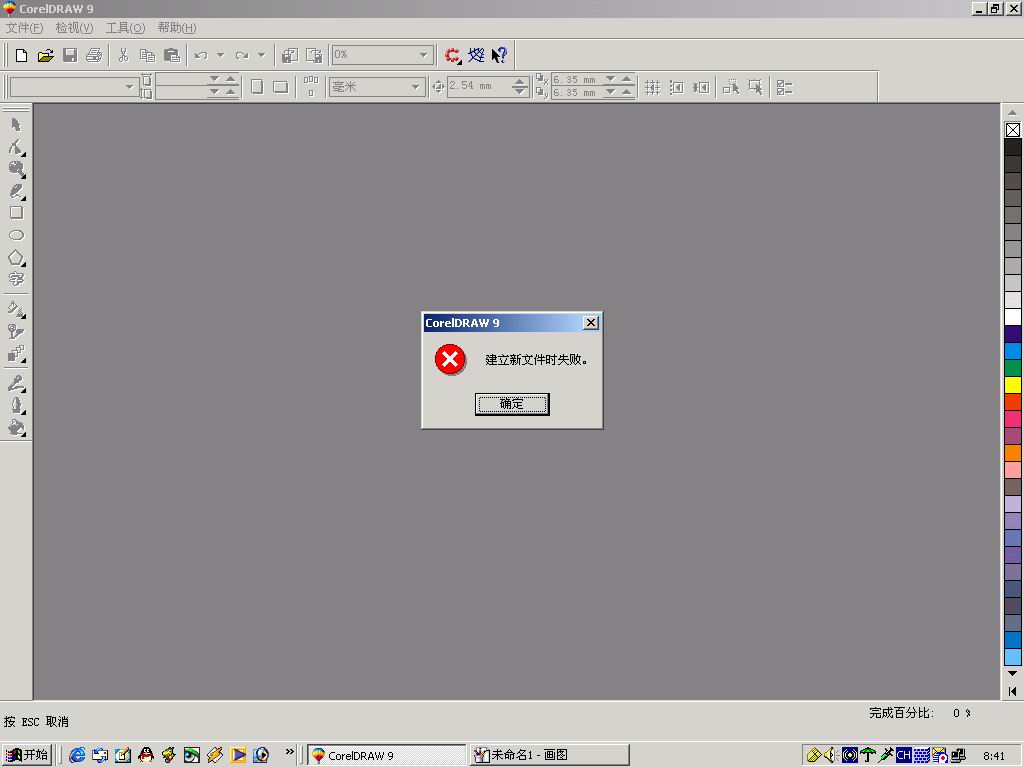The image size is (1024, 768).
Task: Open the Windows 开始 Start button
Action: point(27,755)
